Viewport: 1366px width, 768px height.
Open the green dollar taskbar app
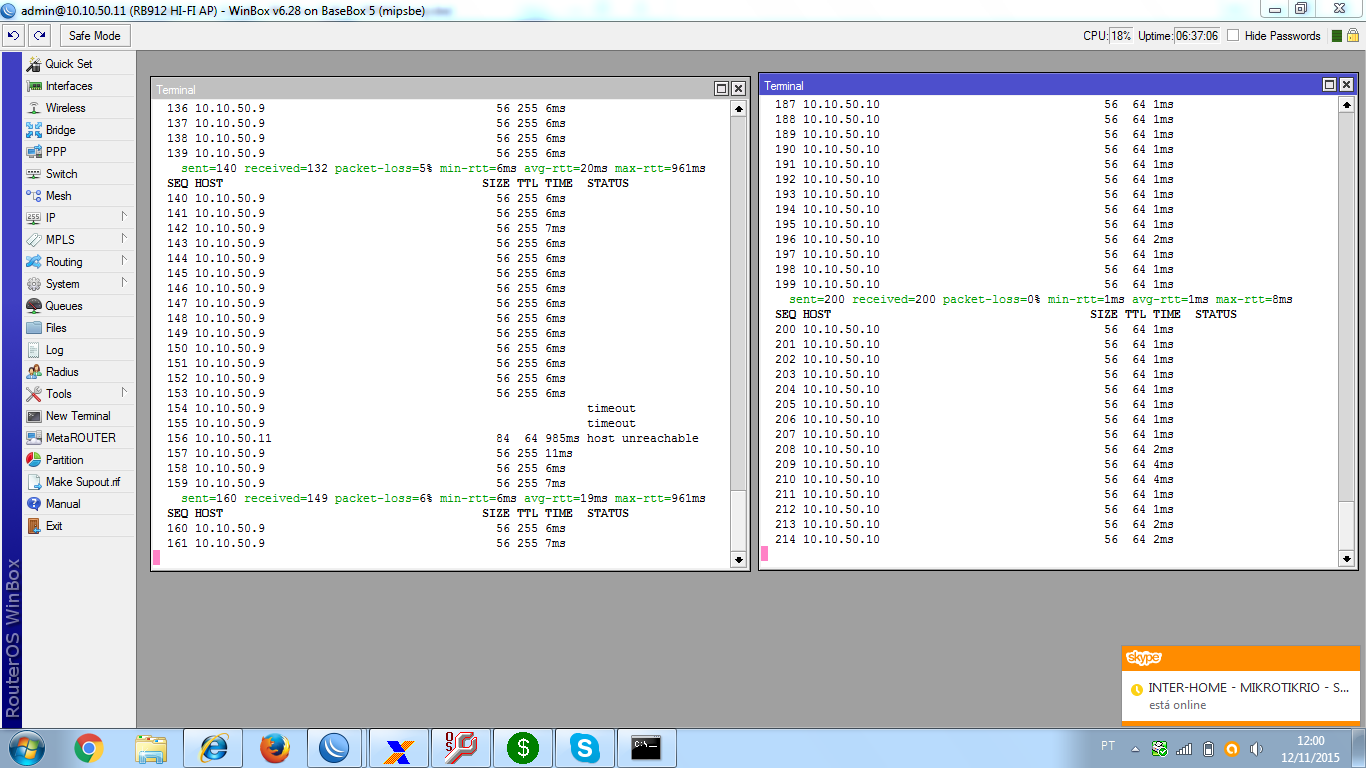(523, 748)
